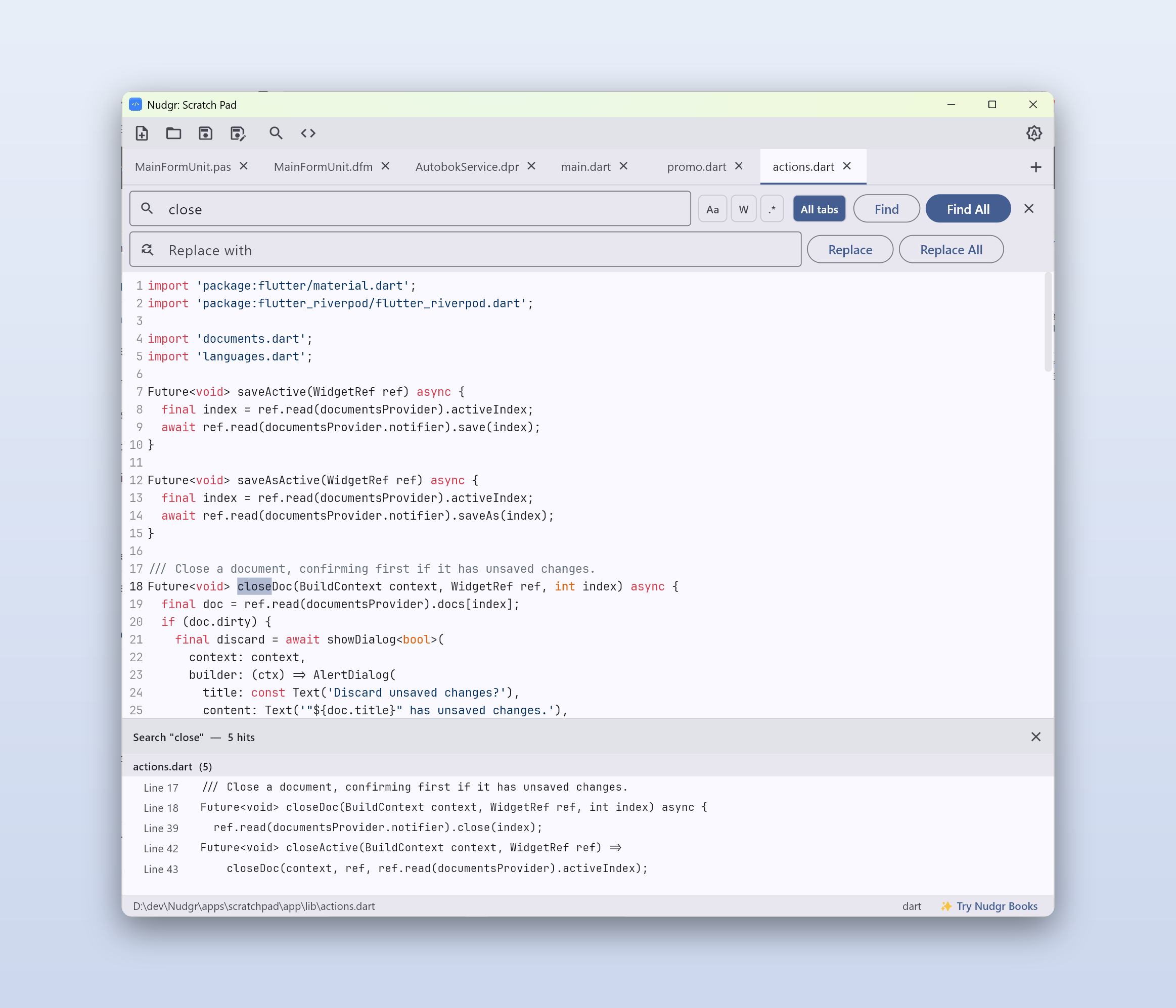Click the New file toolbar icon
Viewport: 1176px width, 1008px height.
tap(142, 133)
